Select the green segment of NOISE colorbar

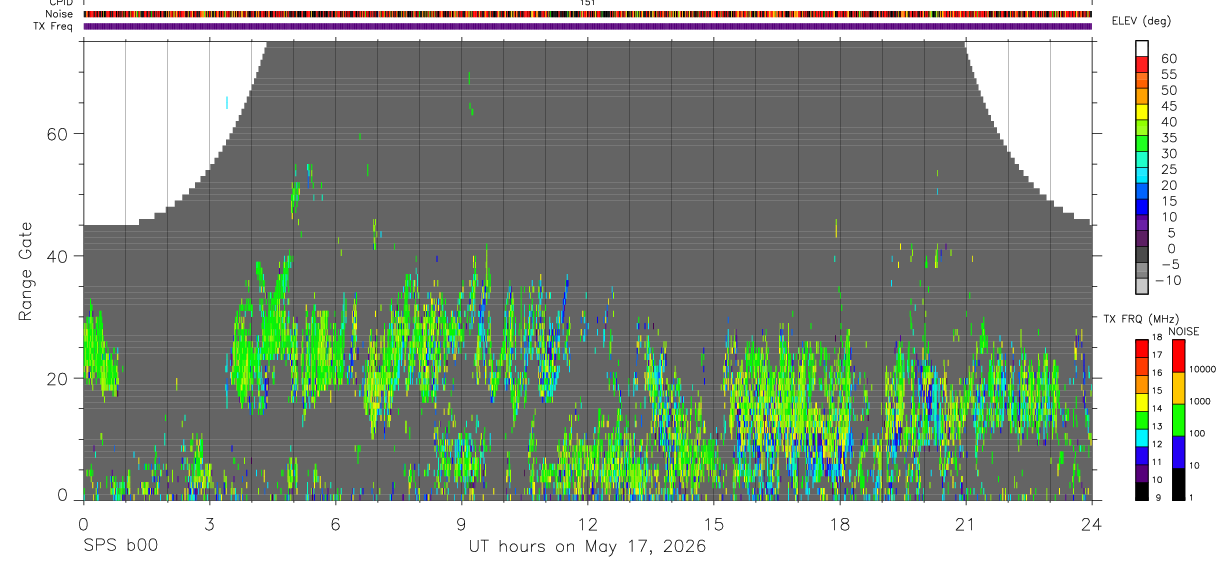pos(1178,420)
